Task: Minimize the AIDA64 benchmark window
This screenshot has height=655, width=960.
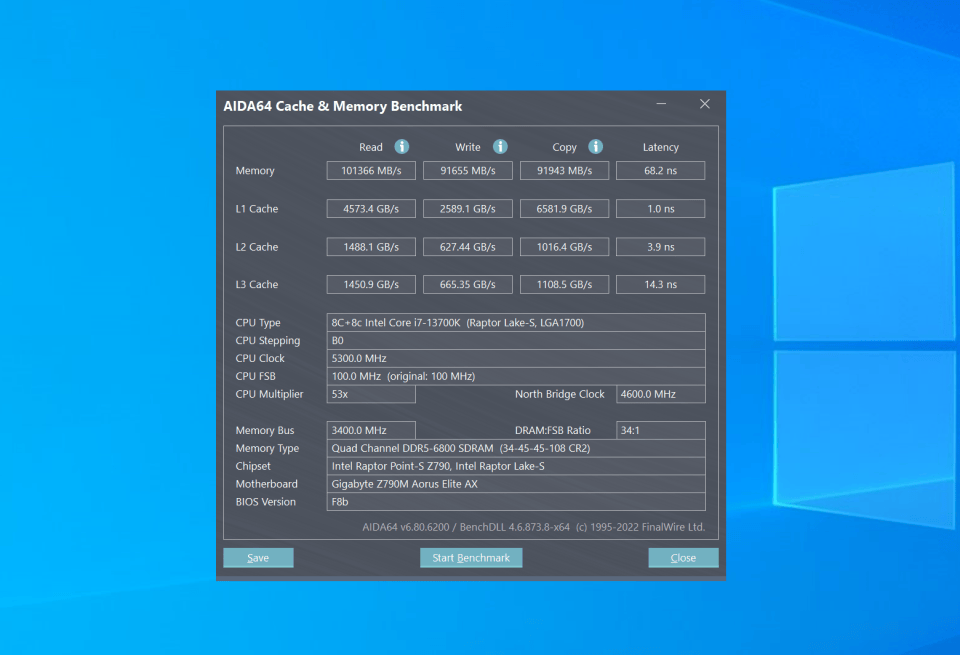Action: (x=662, y=105)
